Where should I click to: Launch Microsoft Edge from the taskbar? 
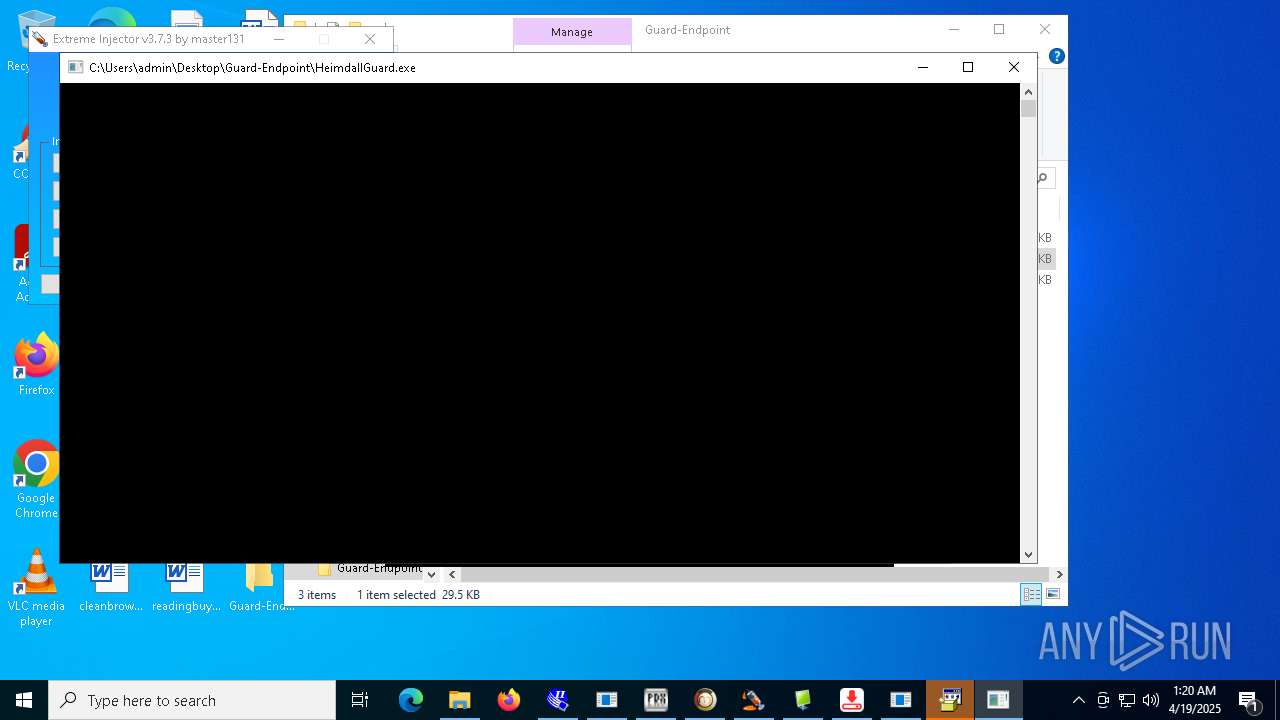click(411, 700)
